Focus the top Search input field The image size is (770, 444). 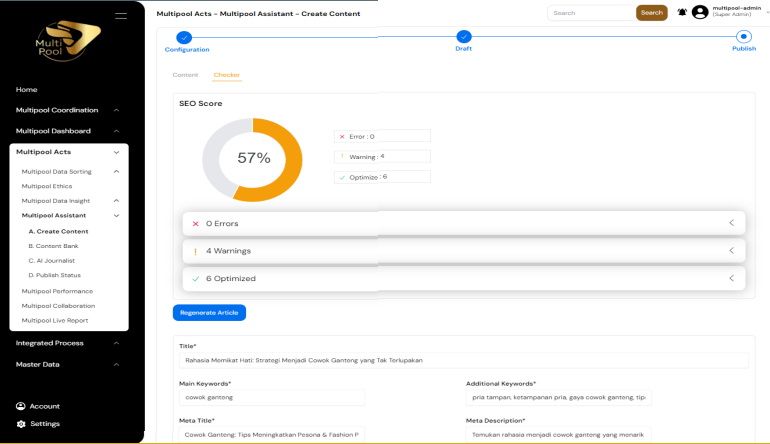(592, 13)
